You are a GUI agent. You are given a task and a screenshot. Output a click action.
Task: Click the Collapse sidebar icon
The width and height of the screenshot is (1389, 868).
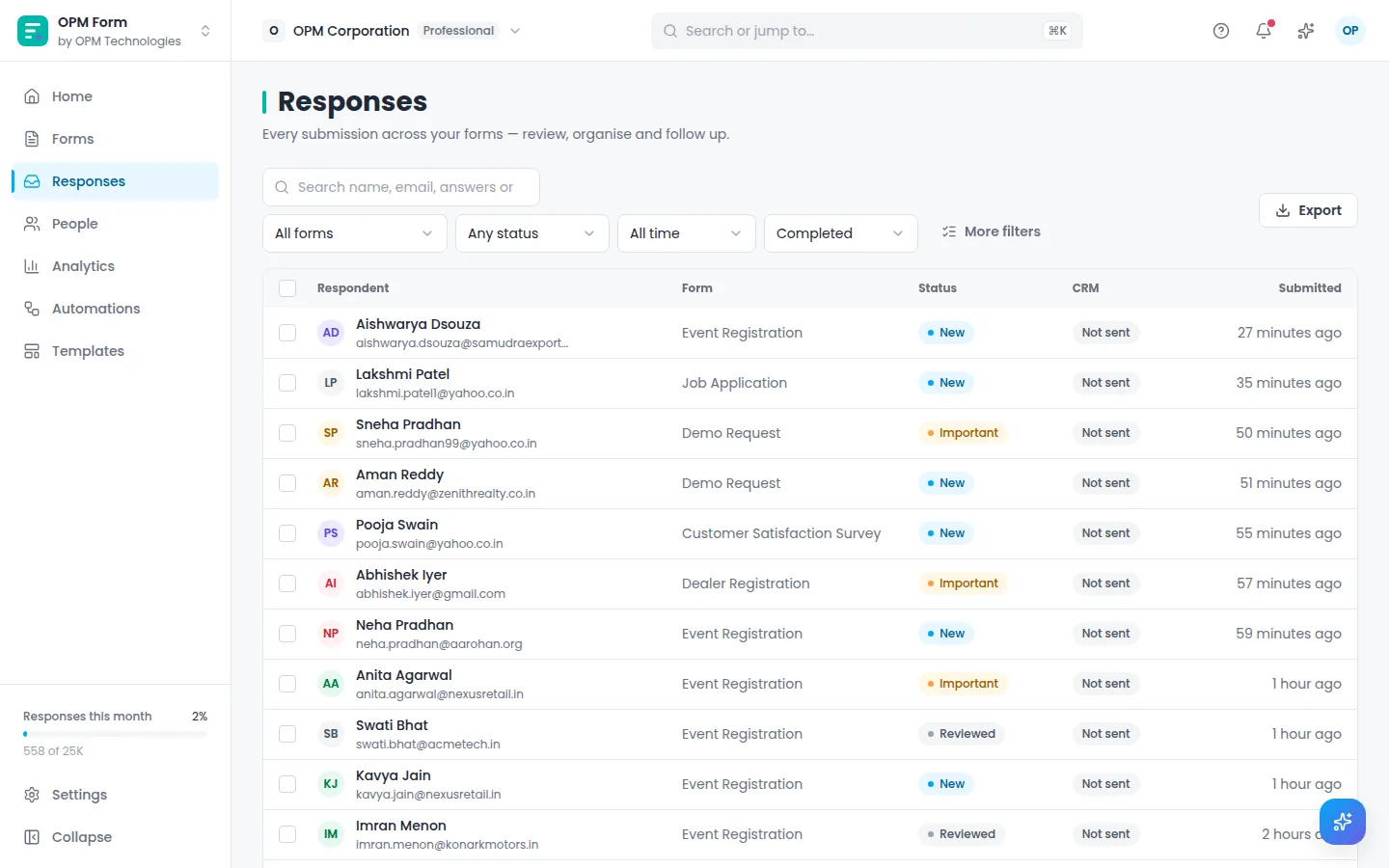tap(32, 837)
